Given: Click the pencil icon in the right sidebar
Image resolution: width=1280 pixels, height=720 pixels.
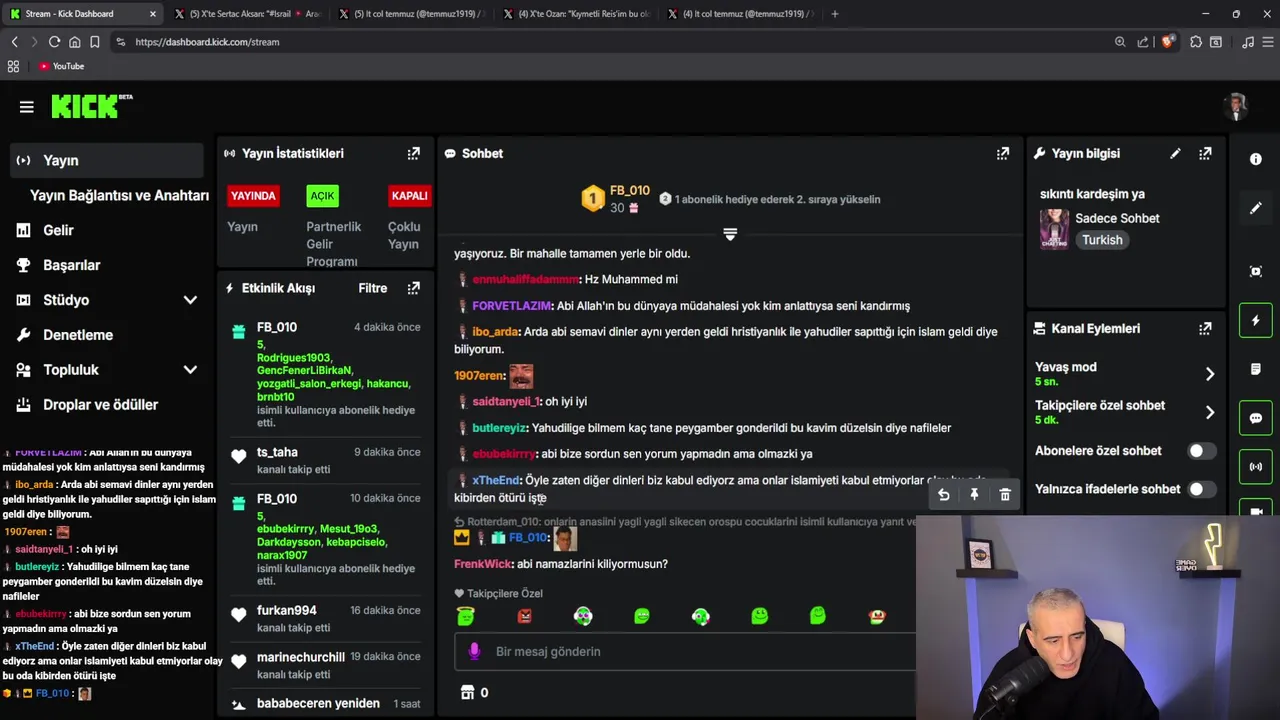Looking at the screenshot, I should 1256,208.
